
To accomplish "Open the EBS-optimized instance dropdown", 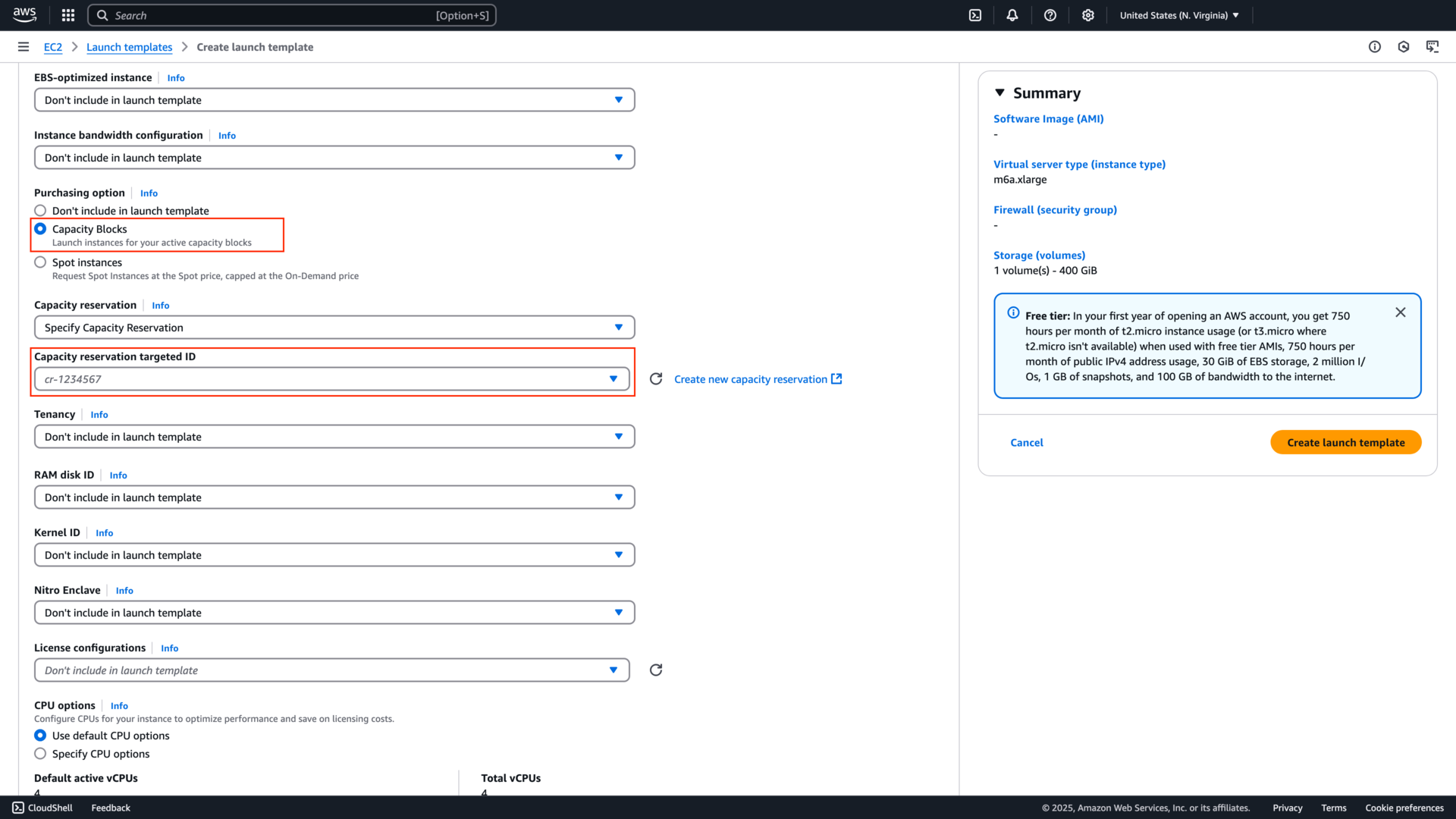I will (x=334, y=100).
